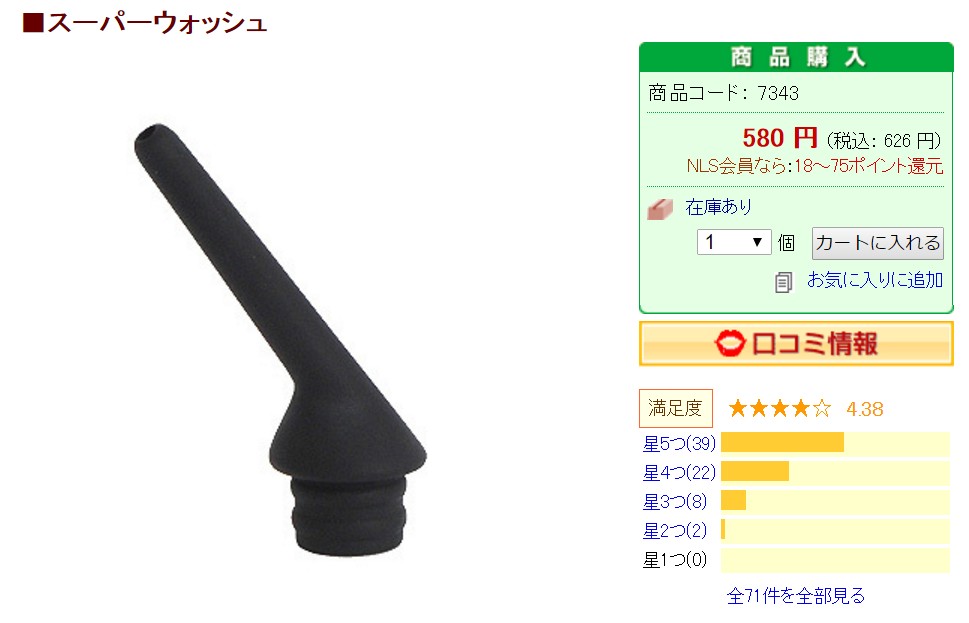
Task: Filter reviews by 星3つ(8)
Action: pyautogui.click(x=675, y=501)
